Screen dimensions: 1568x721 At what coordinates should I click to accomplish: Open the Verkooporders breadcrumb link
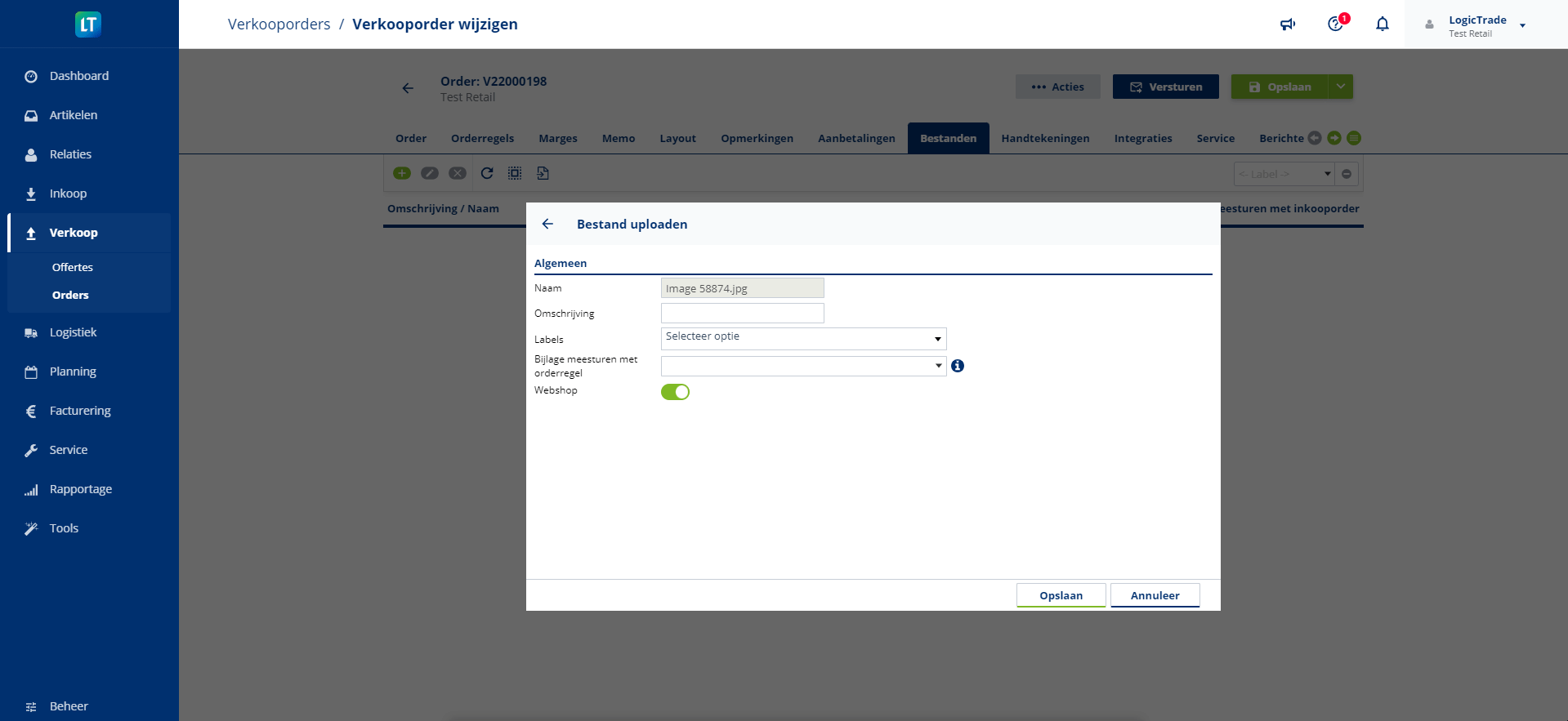click(x=279, y=24)
